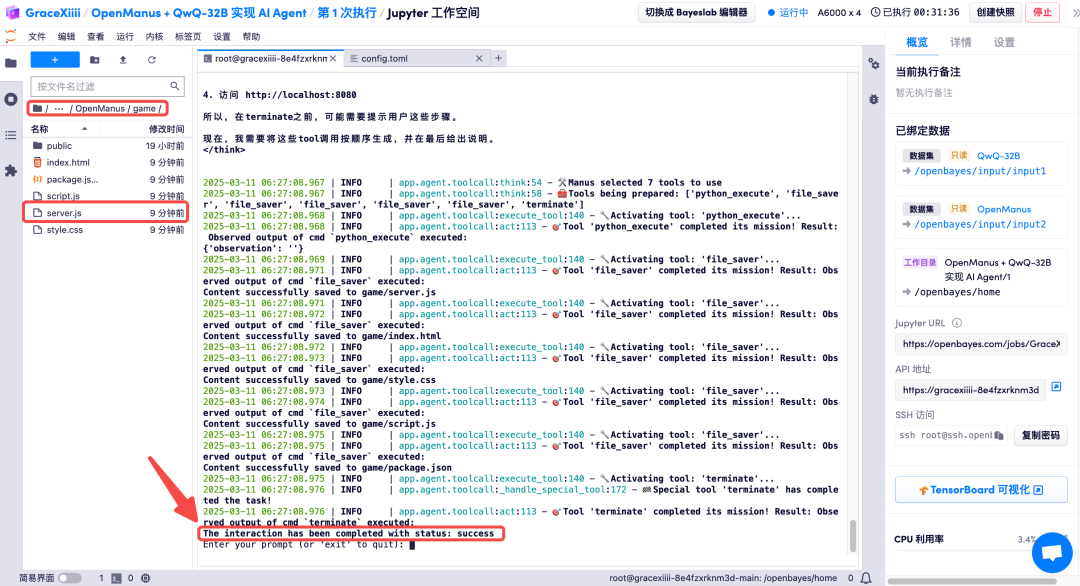Copy the SSH command icon

point(999,435)
